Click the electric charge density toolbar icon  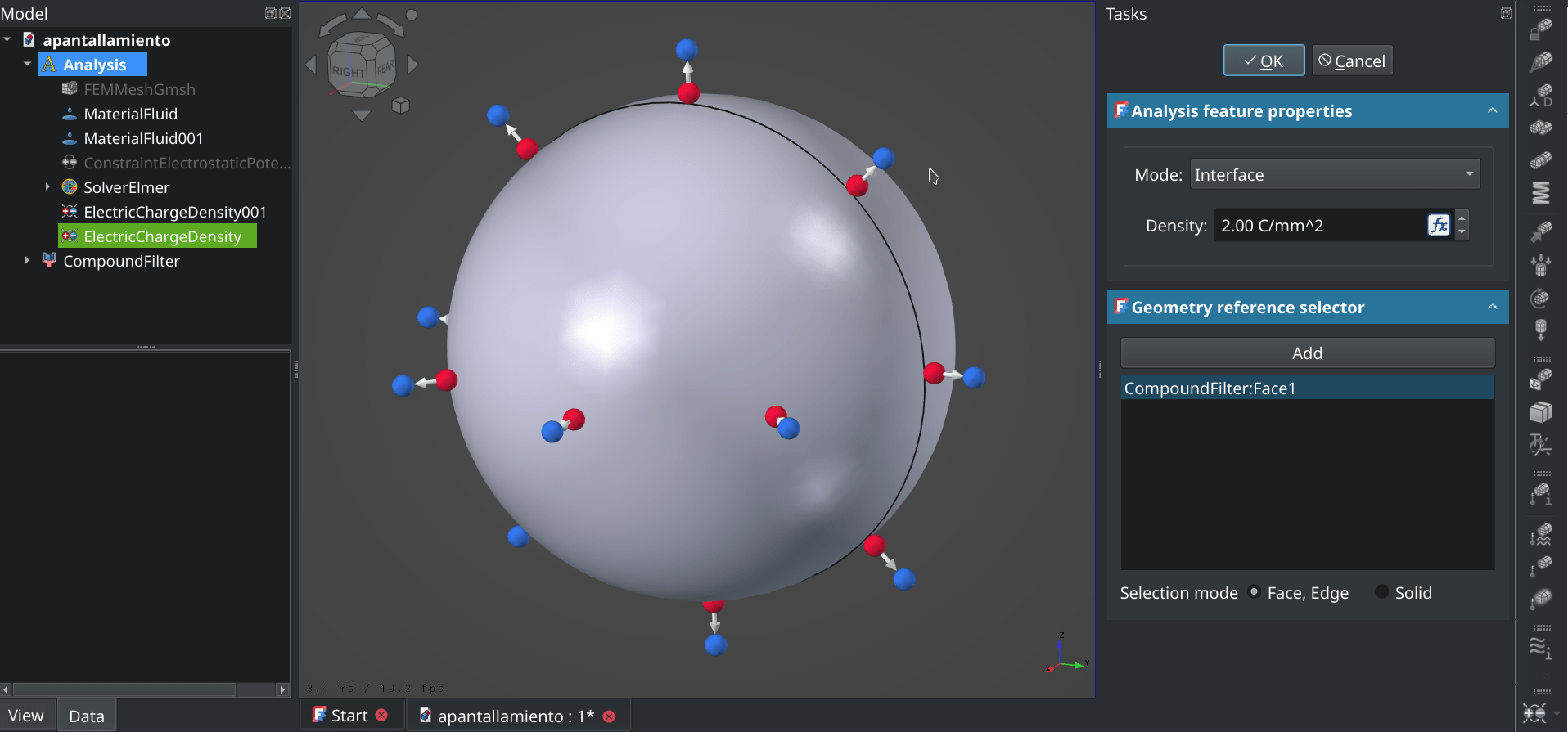pyautogui.click(x=1535, y=712)
